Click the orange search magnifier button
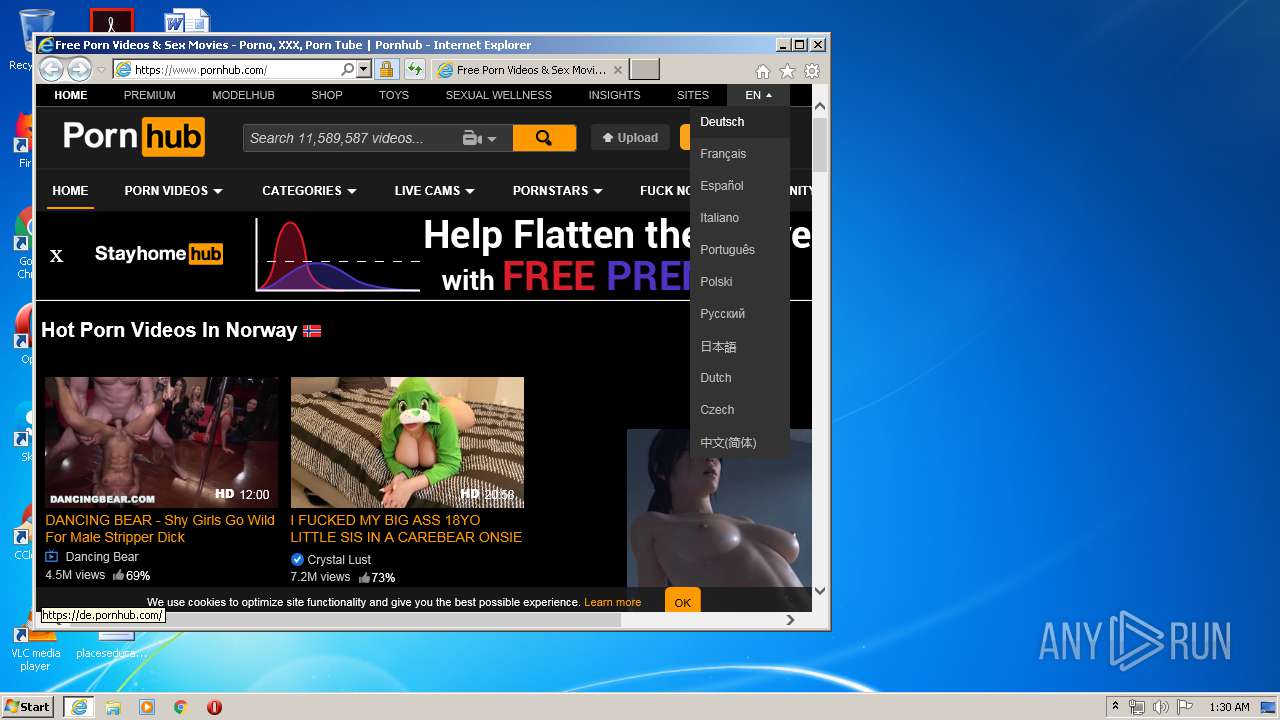 pos(544,138)
